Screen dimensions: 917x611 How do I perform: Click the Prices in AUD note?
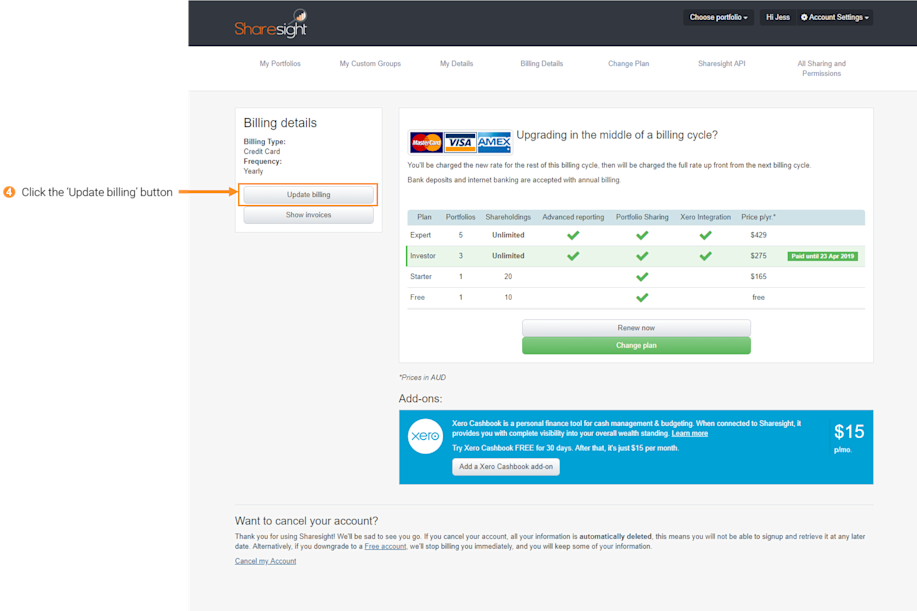pyautogui.click(x=422, y=378)
